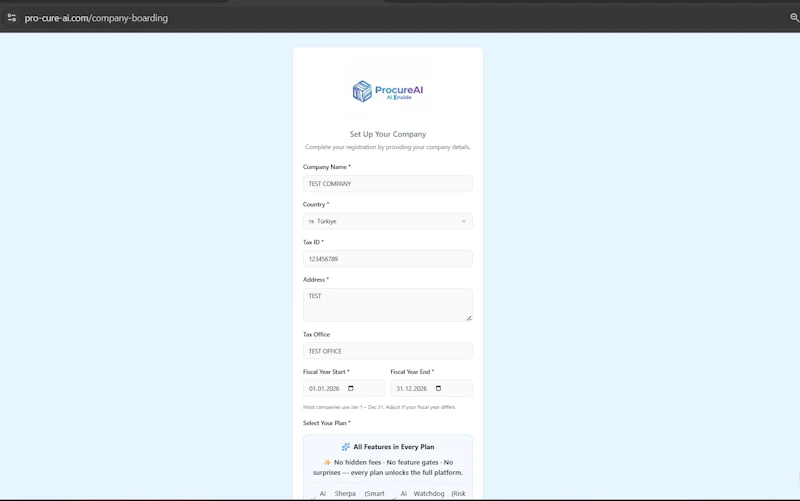Screen dimensions: 800x501
Task: Click the Company Name label
Action: point(327,167)
